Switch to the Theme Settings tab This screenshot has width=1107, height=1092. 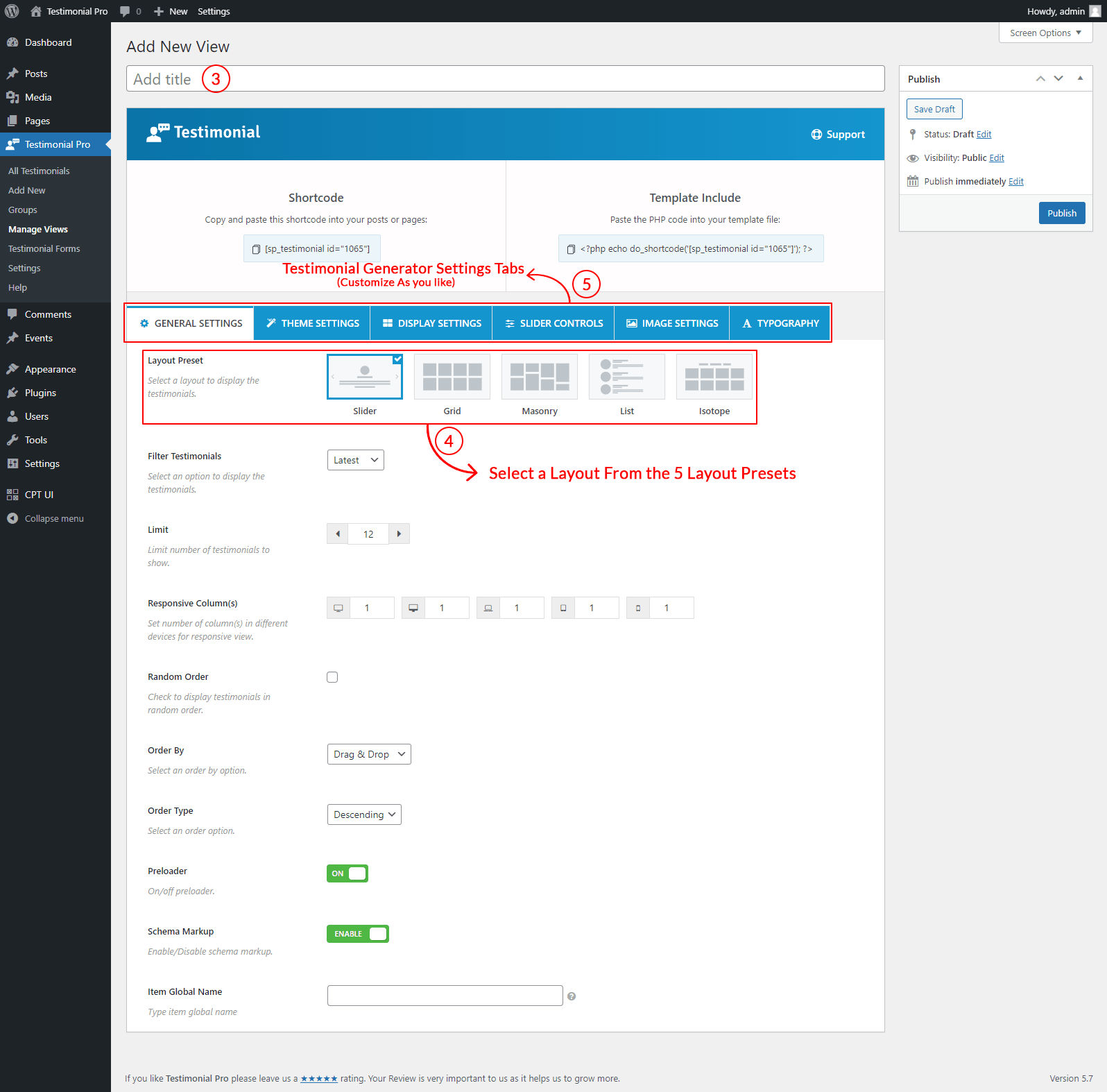[312, 323]
